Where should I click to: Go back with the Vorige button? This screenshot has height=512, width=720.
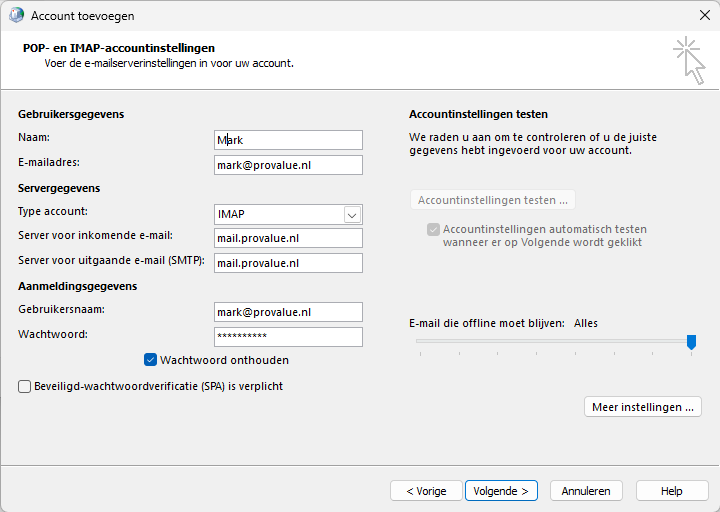[426, 491]
